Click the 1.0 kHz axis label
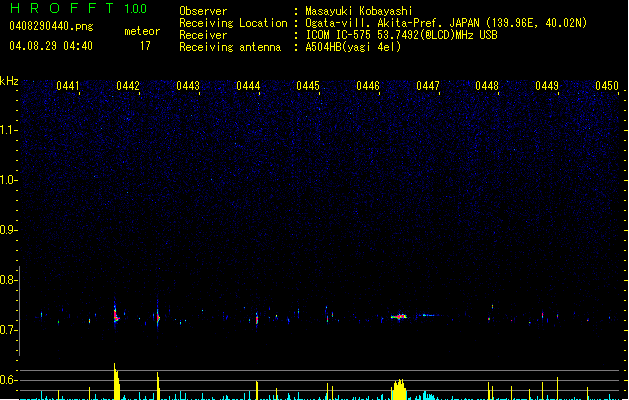 click(8, 180)
